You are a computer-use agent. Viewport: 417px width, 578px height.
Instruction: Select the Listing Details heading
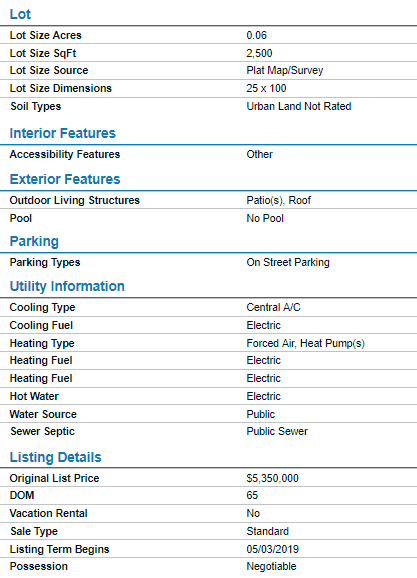coord(56,457)
